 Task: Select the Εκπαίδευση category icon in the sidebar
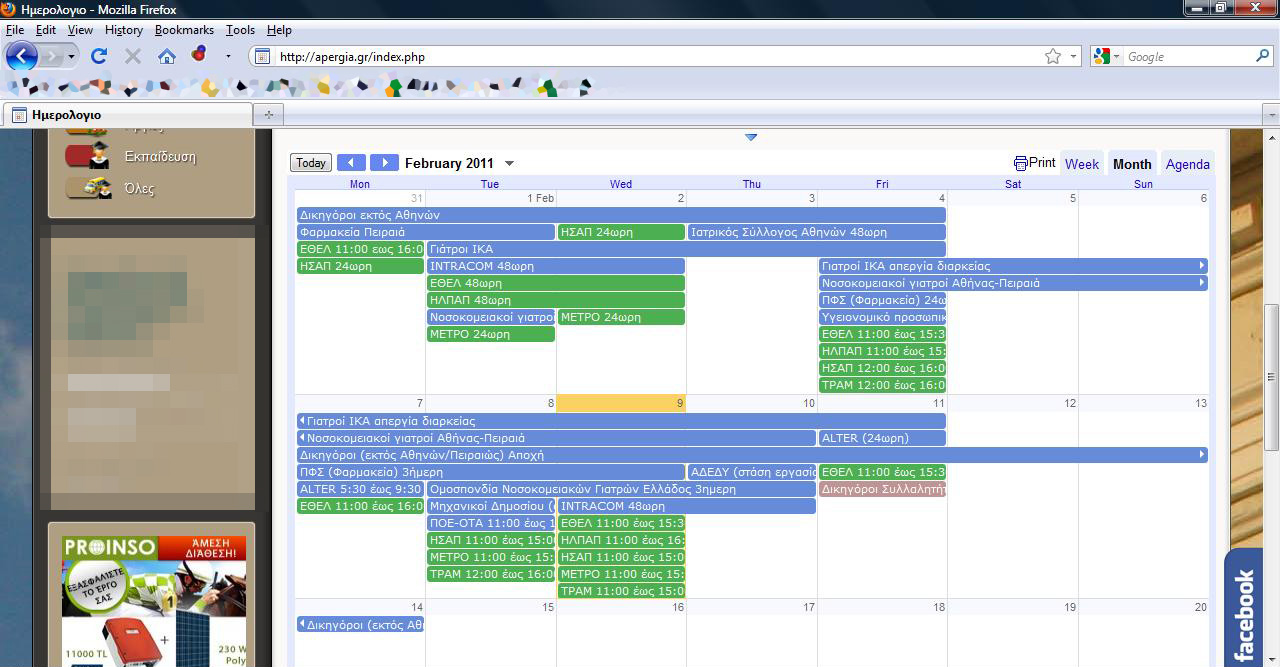pyautogui.click(x=88, y=156)
